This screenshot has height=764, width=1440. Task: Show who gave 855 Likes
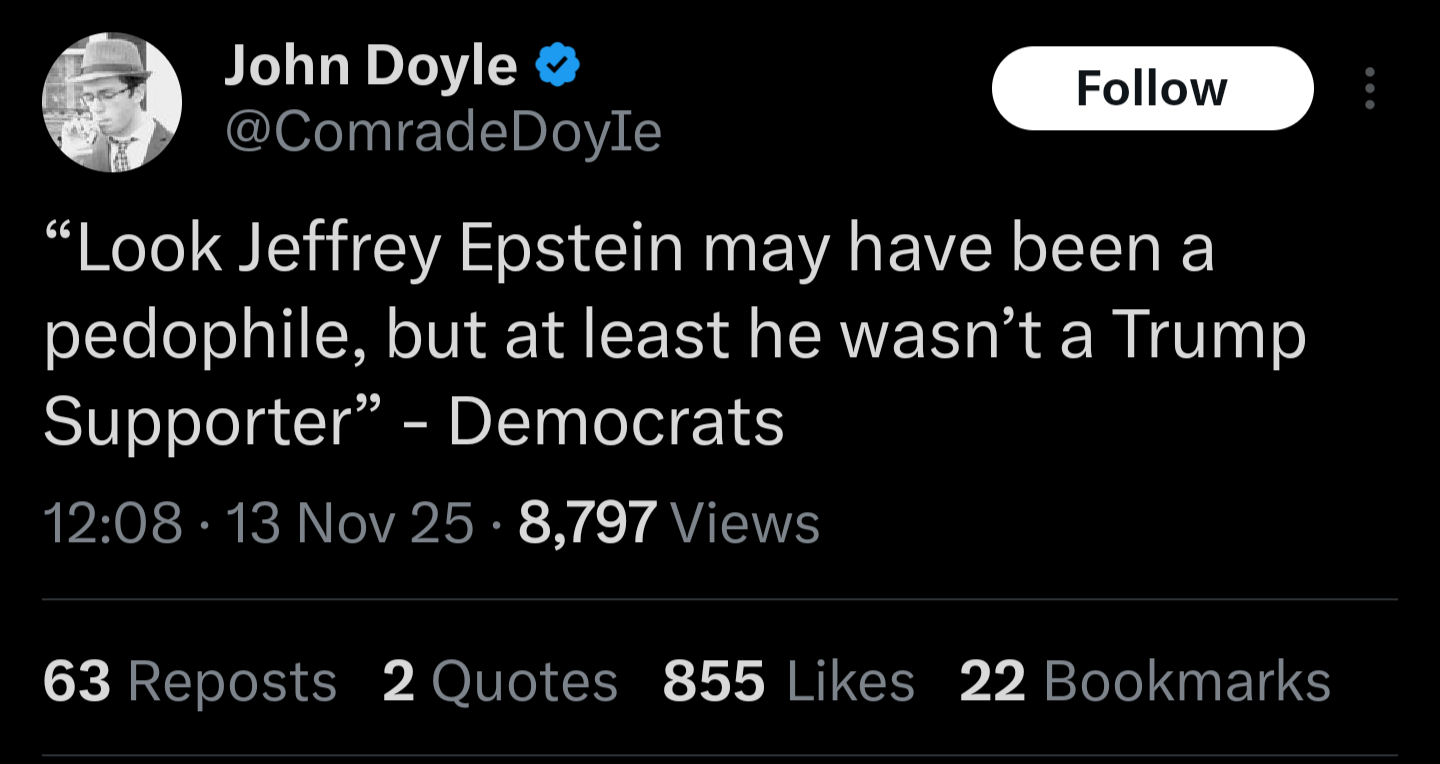(788, 682)
